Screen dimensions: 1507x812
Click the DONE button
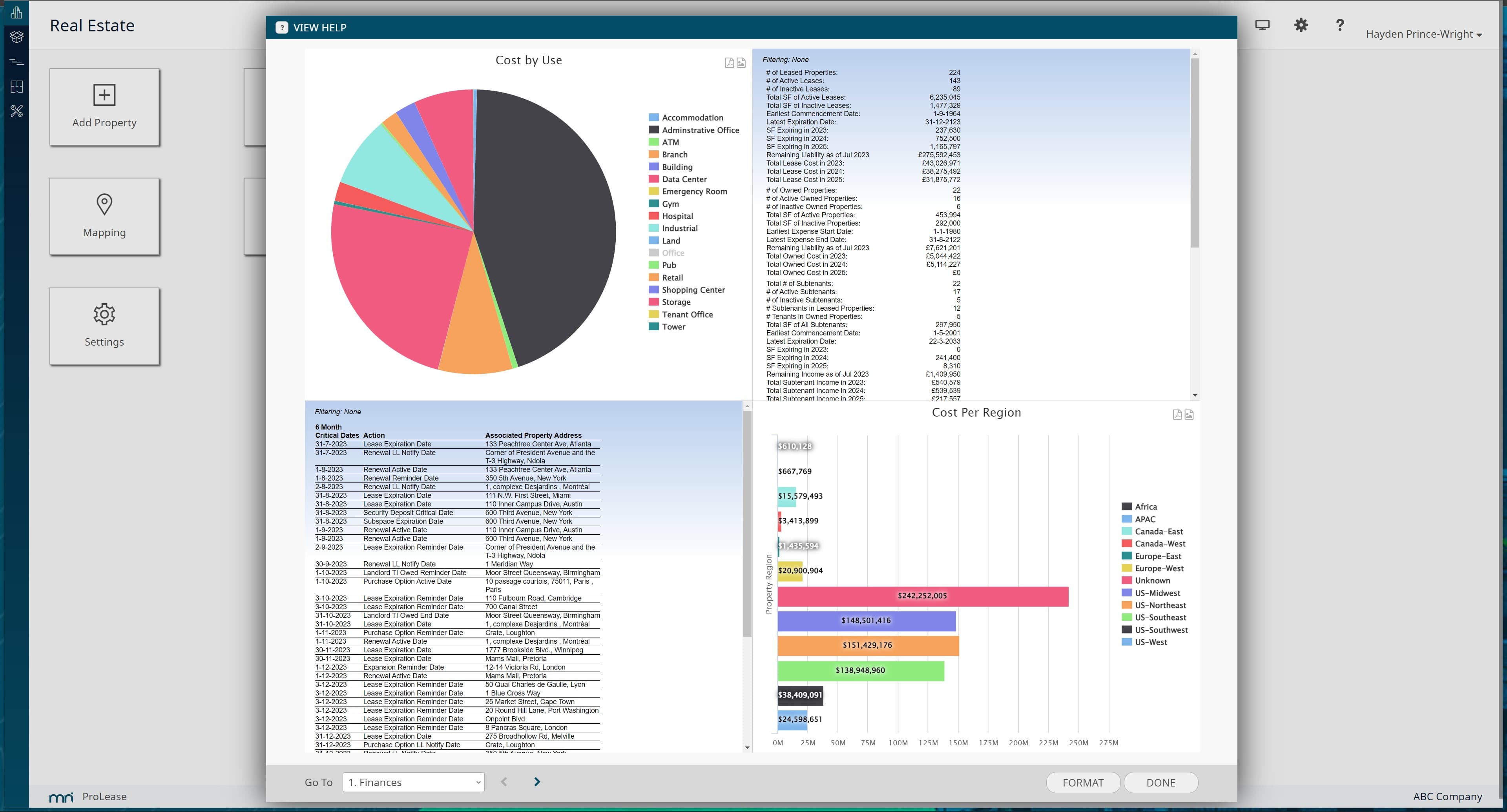pos(1160,783)
